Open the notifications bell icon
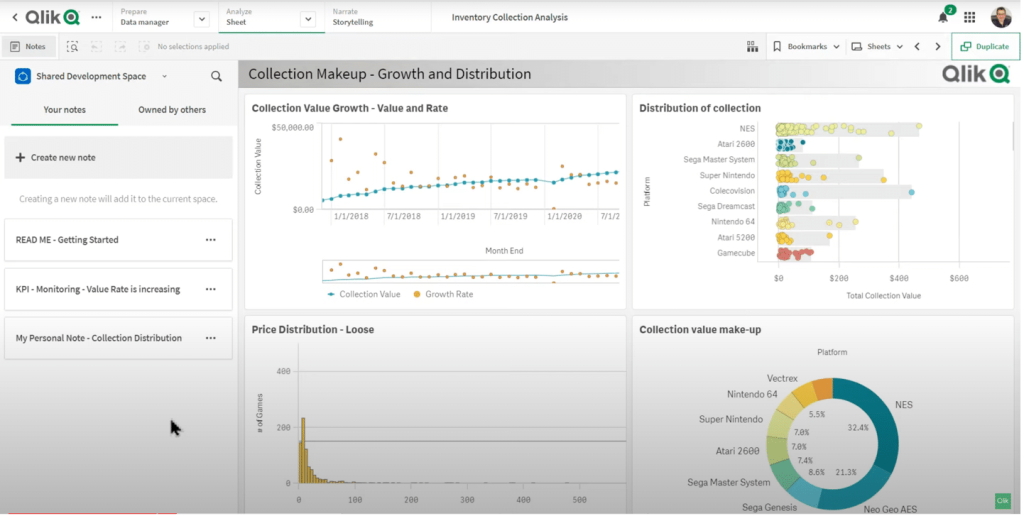 point(944,18)
